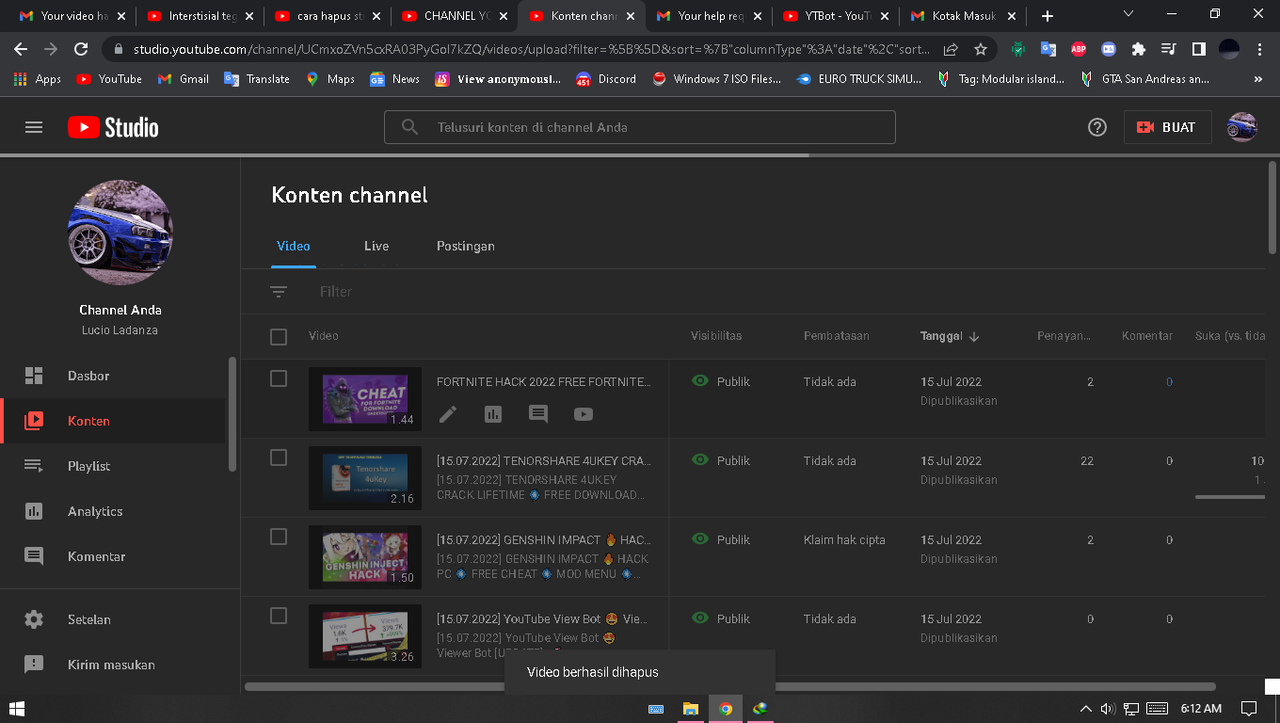Click the GENSHIN IMPACT video title
This screenshot has height=723, width=1280.
[544, 540]
